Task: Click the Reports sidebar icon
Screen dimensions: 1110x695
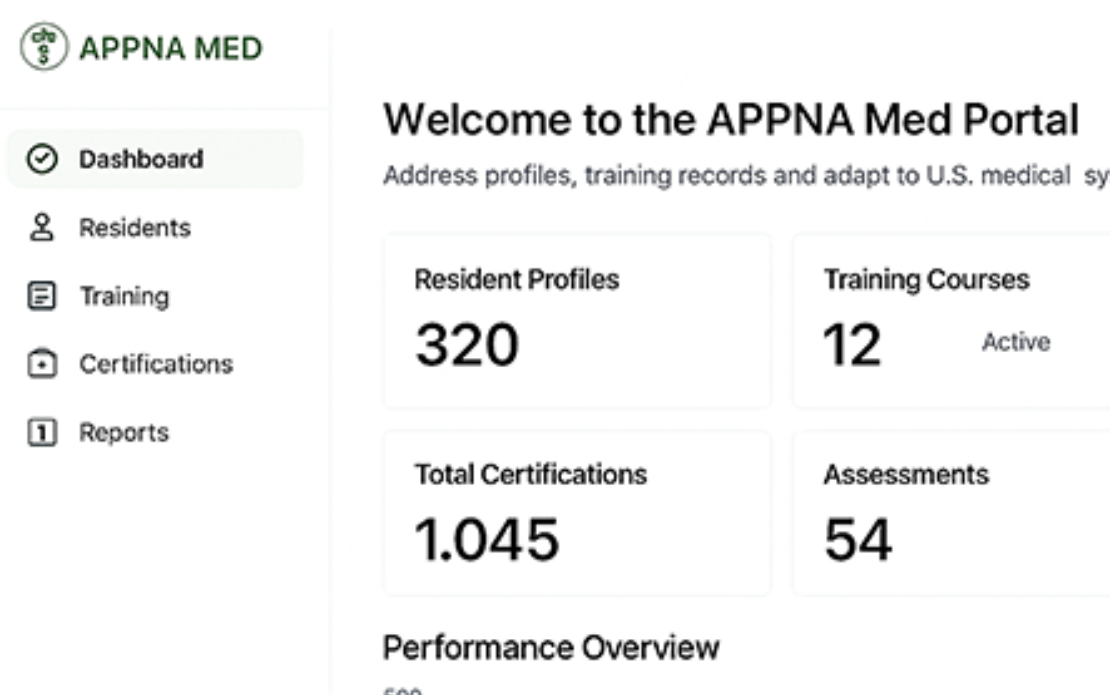Action: click(42, 432)
